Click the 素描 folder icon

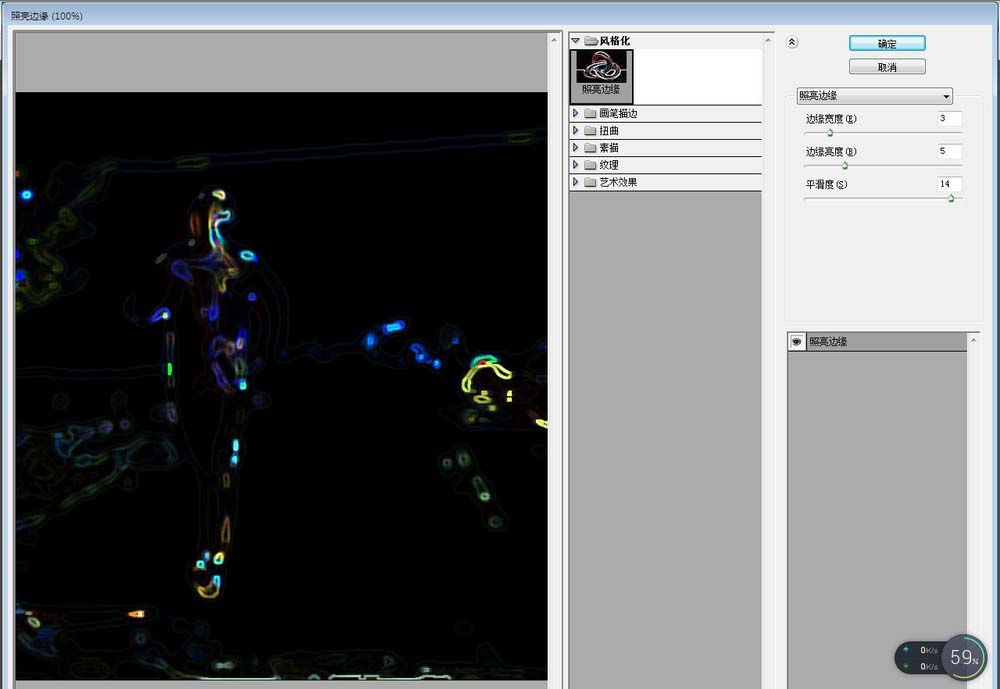coord(590,148)
